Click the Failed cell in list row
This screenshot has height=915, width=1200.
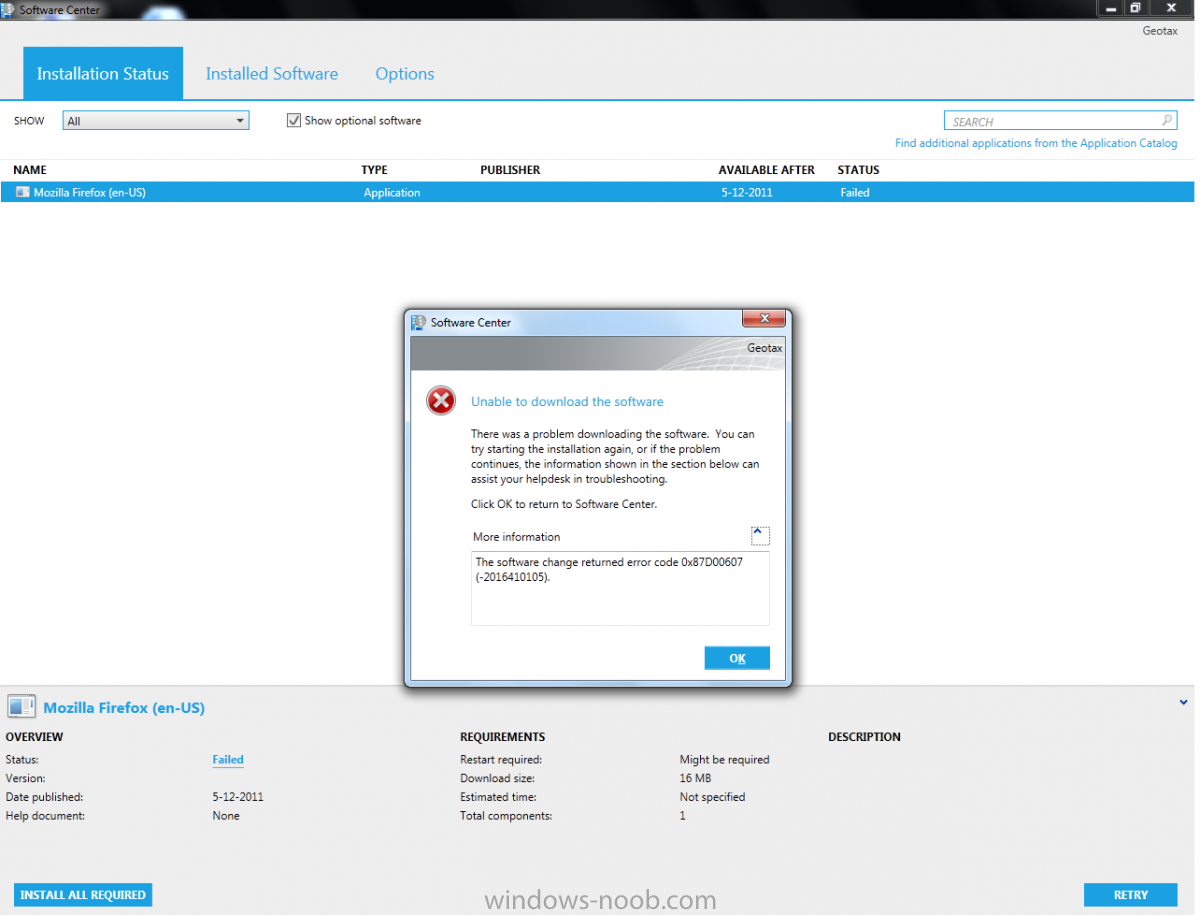(x=855, y=192)
